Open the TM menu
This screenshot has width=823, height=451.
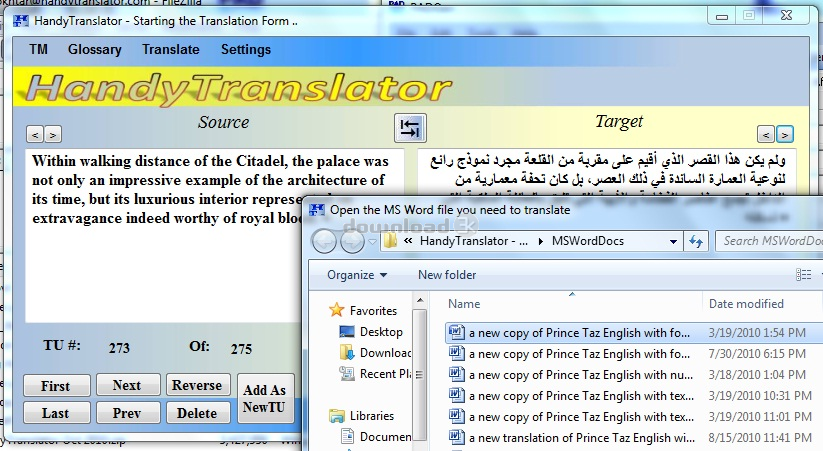tap(38, 49)
